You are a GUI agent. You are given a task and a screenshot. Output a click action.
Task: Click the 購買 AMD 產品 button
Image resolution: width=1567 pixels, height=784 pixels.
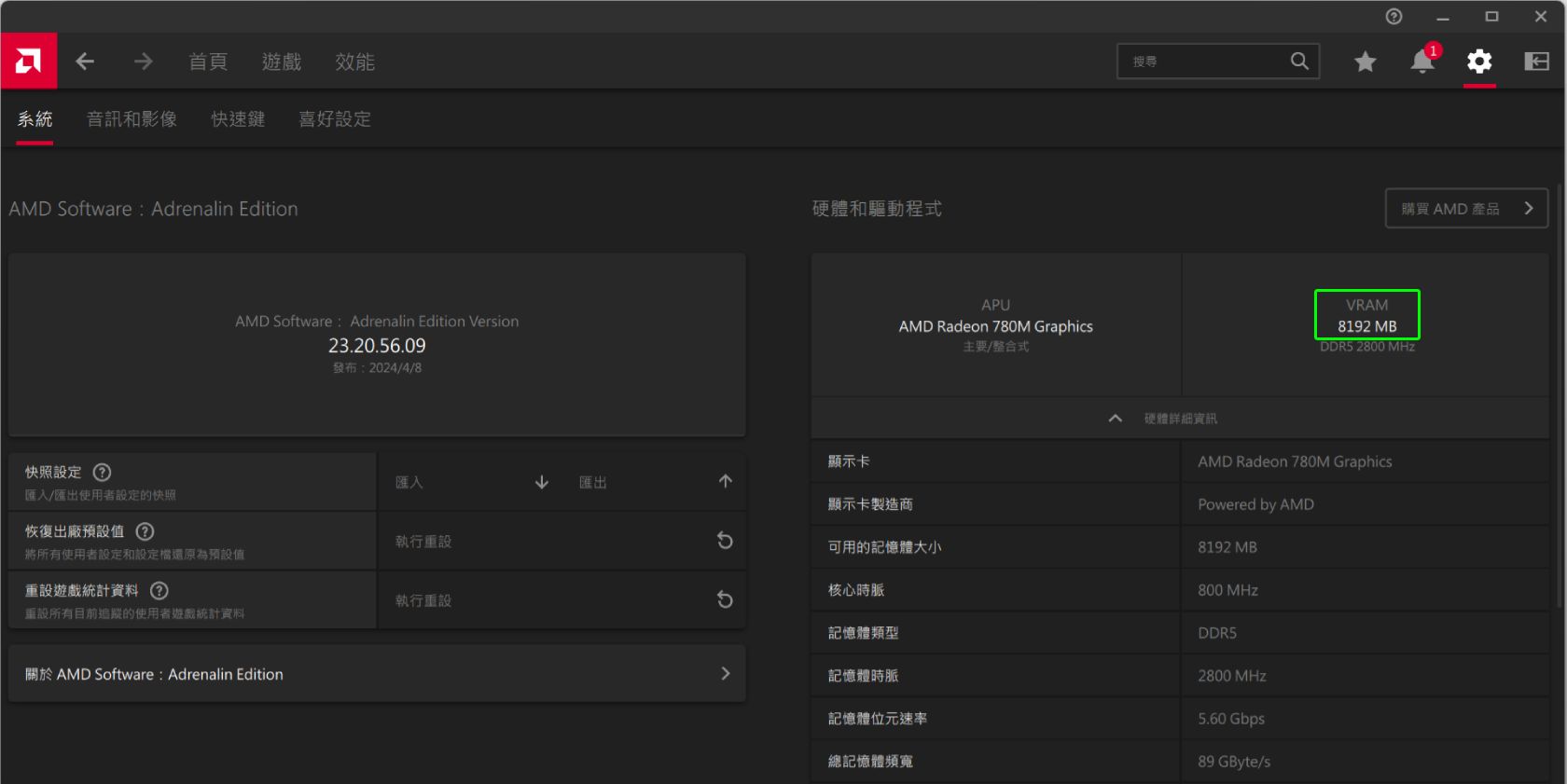[1466, 209]
